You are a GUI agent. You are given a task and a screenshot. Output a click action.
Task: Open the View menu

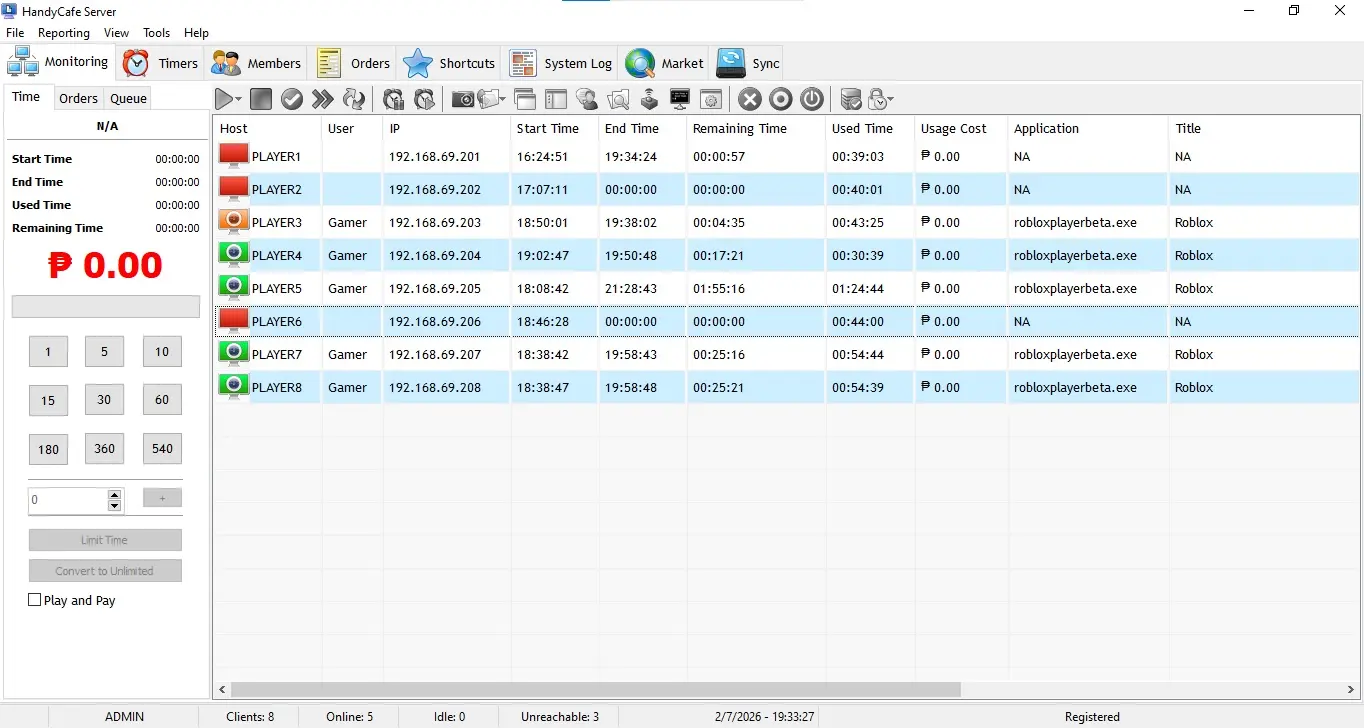117,33
